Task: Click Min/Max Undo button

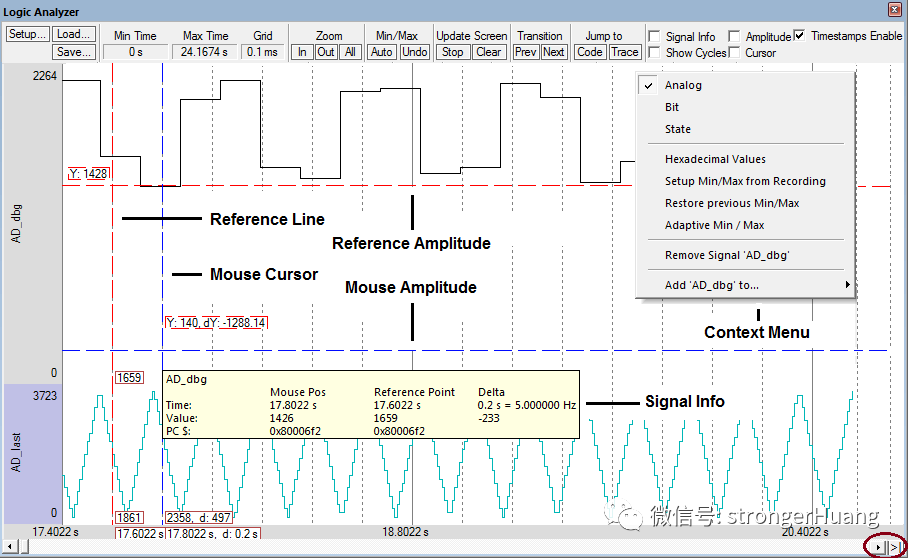Action: [415, 52]
